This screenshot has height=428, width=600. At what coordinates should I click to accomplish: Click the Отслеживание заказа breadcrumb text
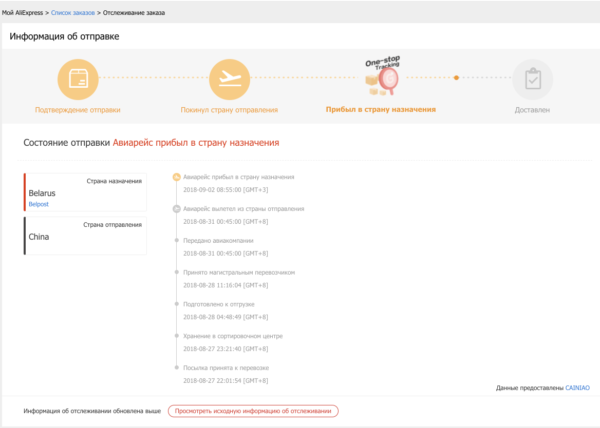(x=134, y=13)
